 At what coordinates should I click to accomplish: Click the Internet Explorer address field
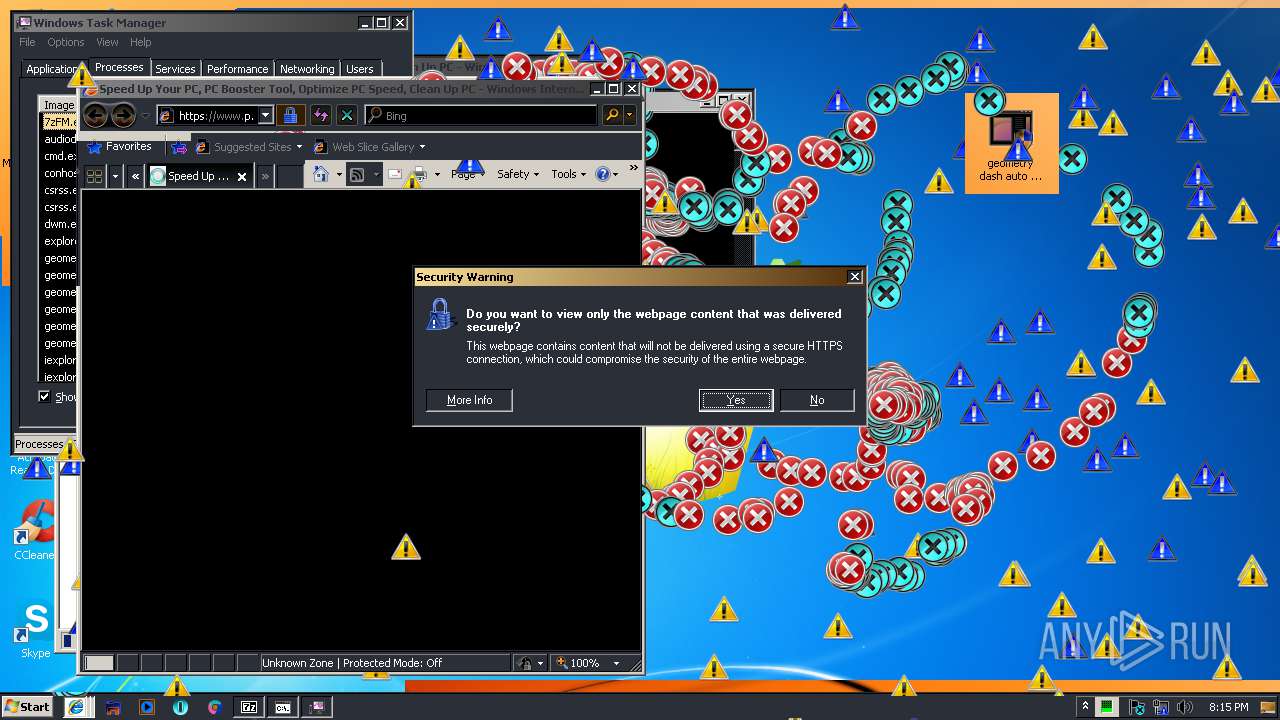[x=207, y=116]
